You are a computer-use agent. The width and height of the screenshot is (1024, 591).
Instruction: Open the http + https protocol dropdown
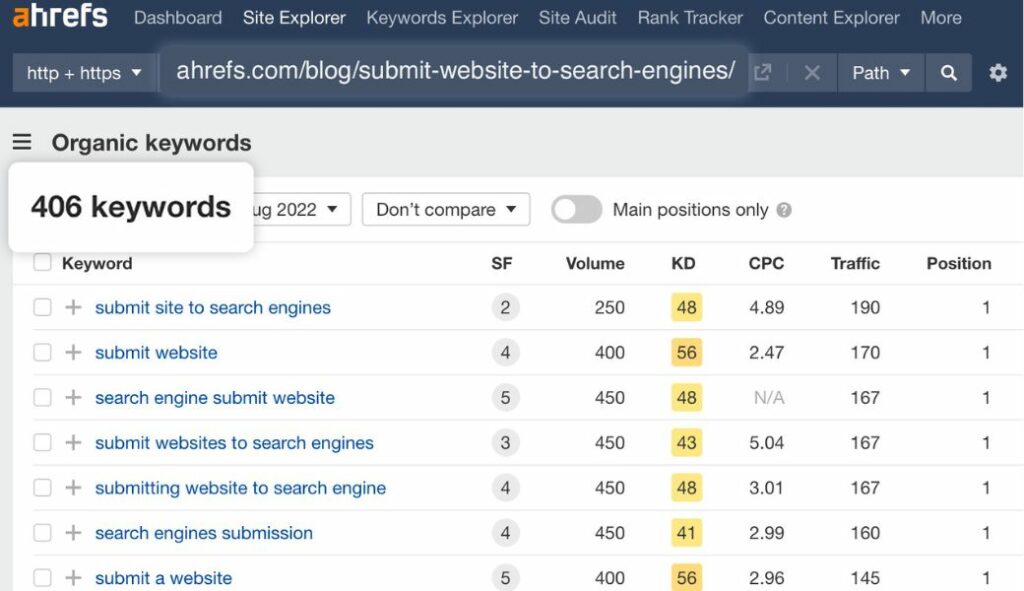pos(84,72)
